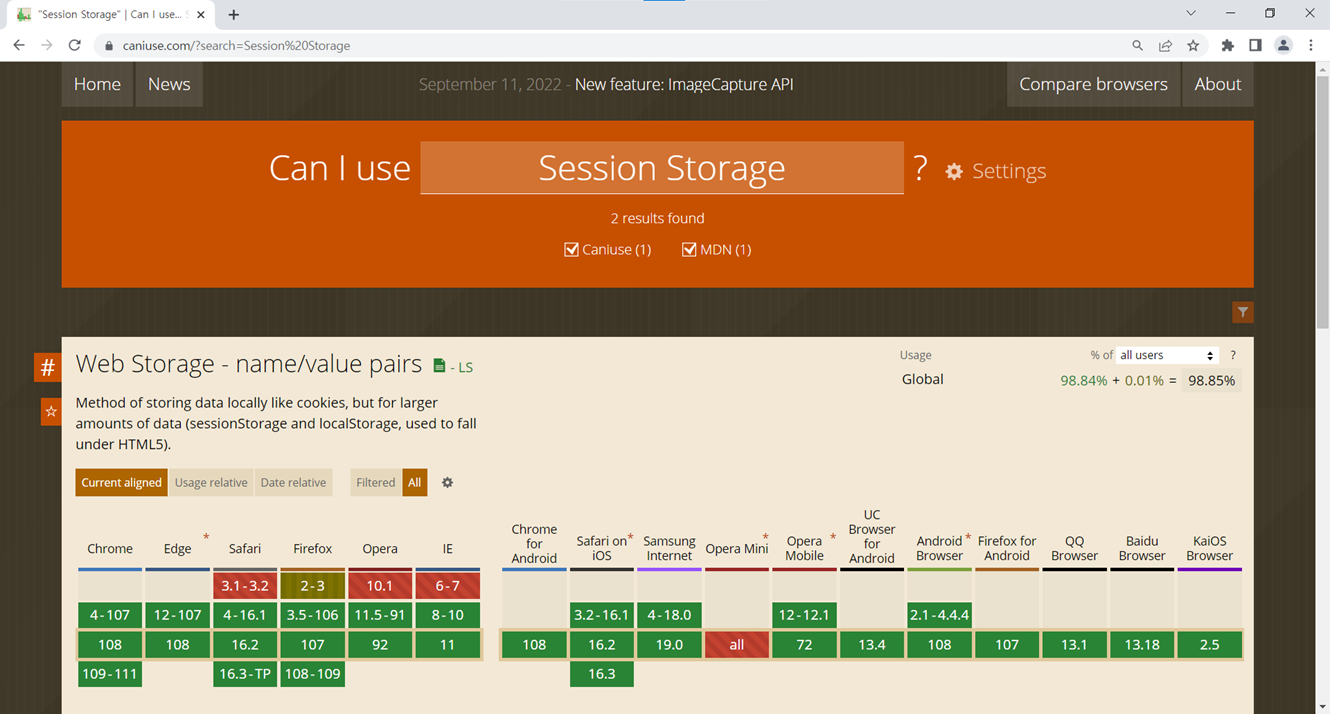
Task: Reload the caniuse page
Action: coord(74,45)
